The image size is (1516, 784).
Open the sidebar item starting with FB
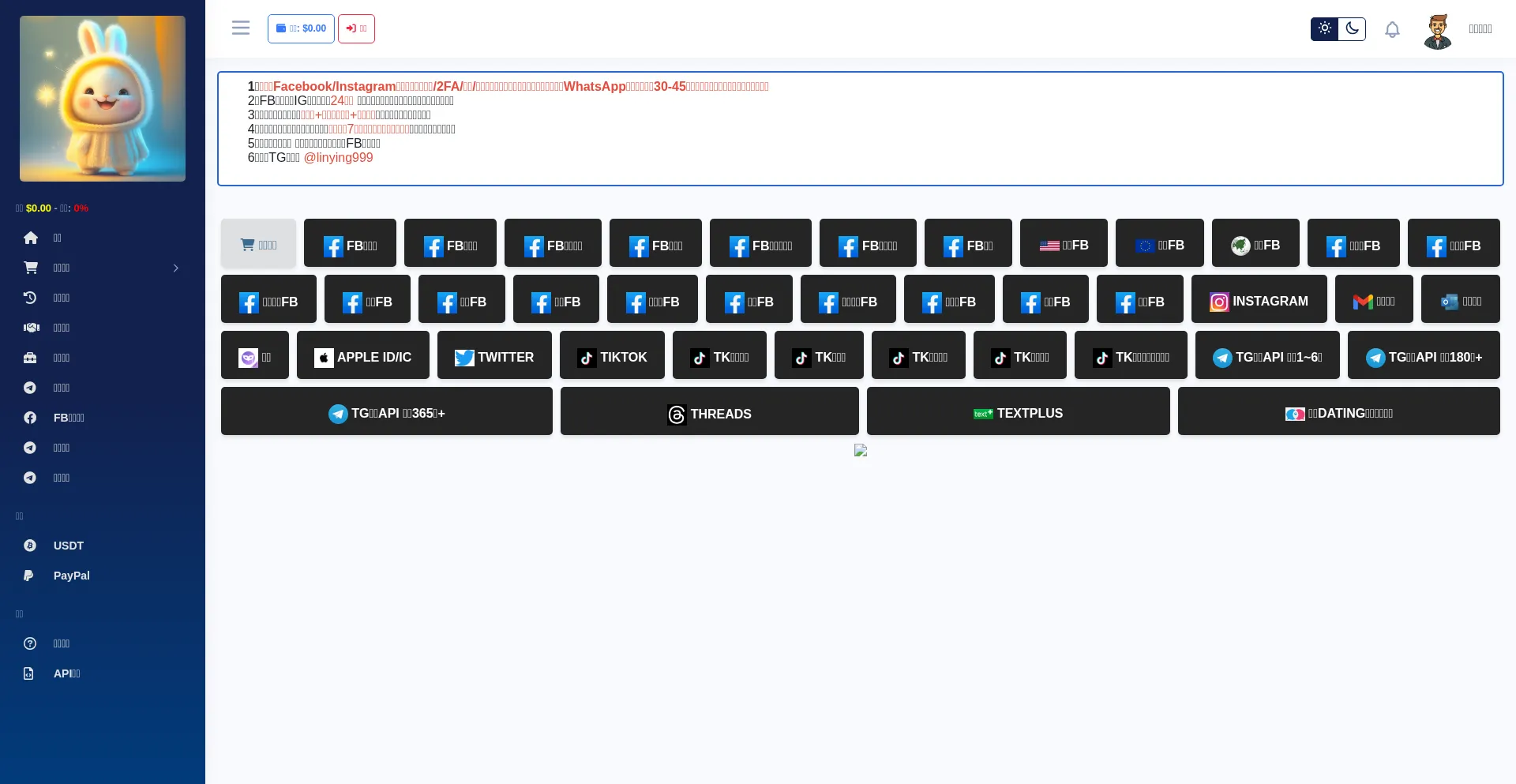[103, 418]
